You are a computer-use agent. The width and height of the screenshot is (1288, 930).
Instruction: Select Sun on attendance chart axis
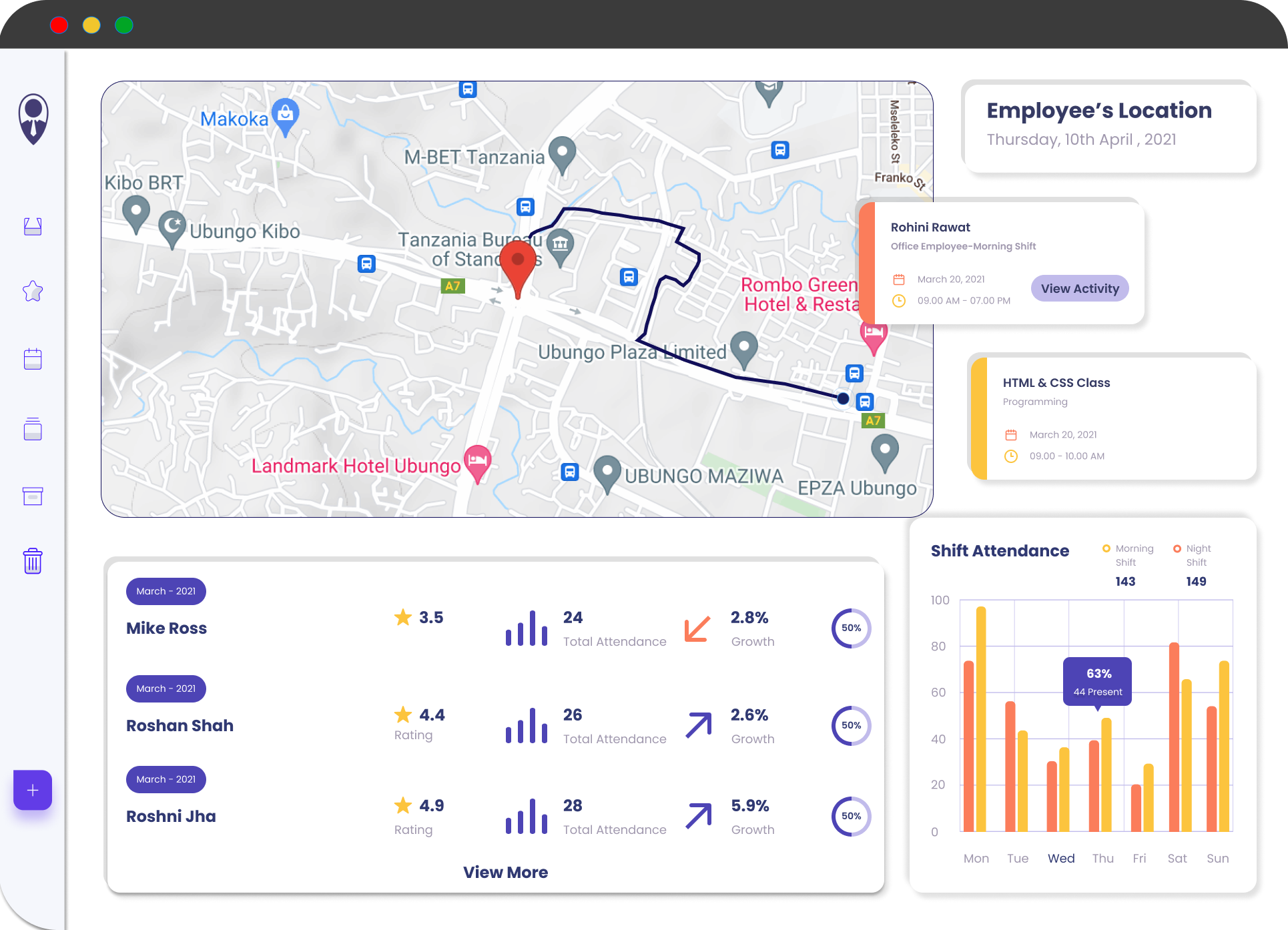click(1217, 859)
